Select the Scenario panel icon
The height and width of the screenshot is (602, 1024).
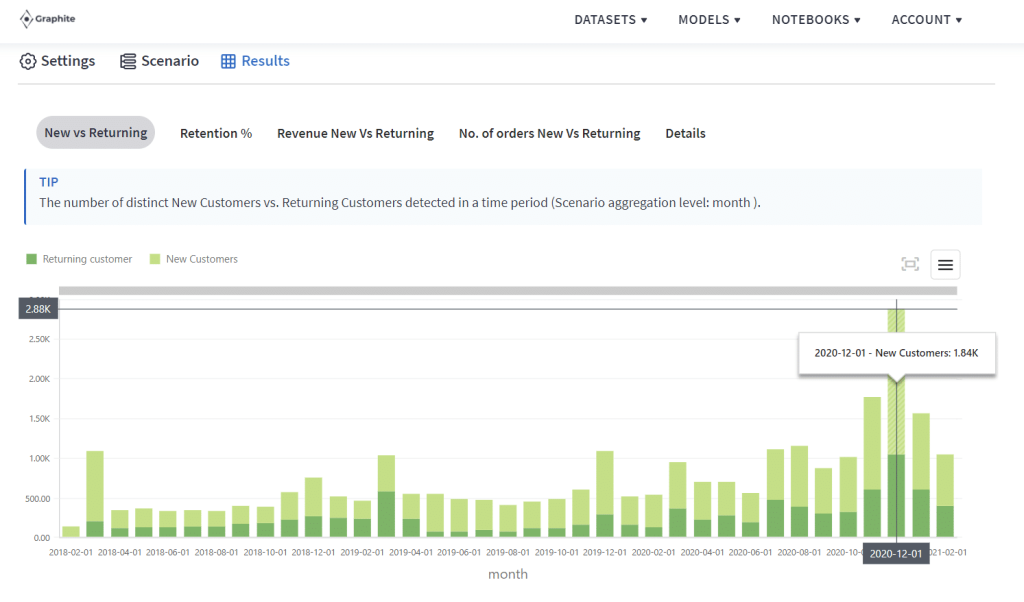pos(127,60)
